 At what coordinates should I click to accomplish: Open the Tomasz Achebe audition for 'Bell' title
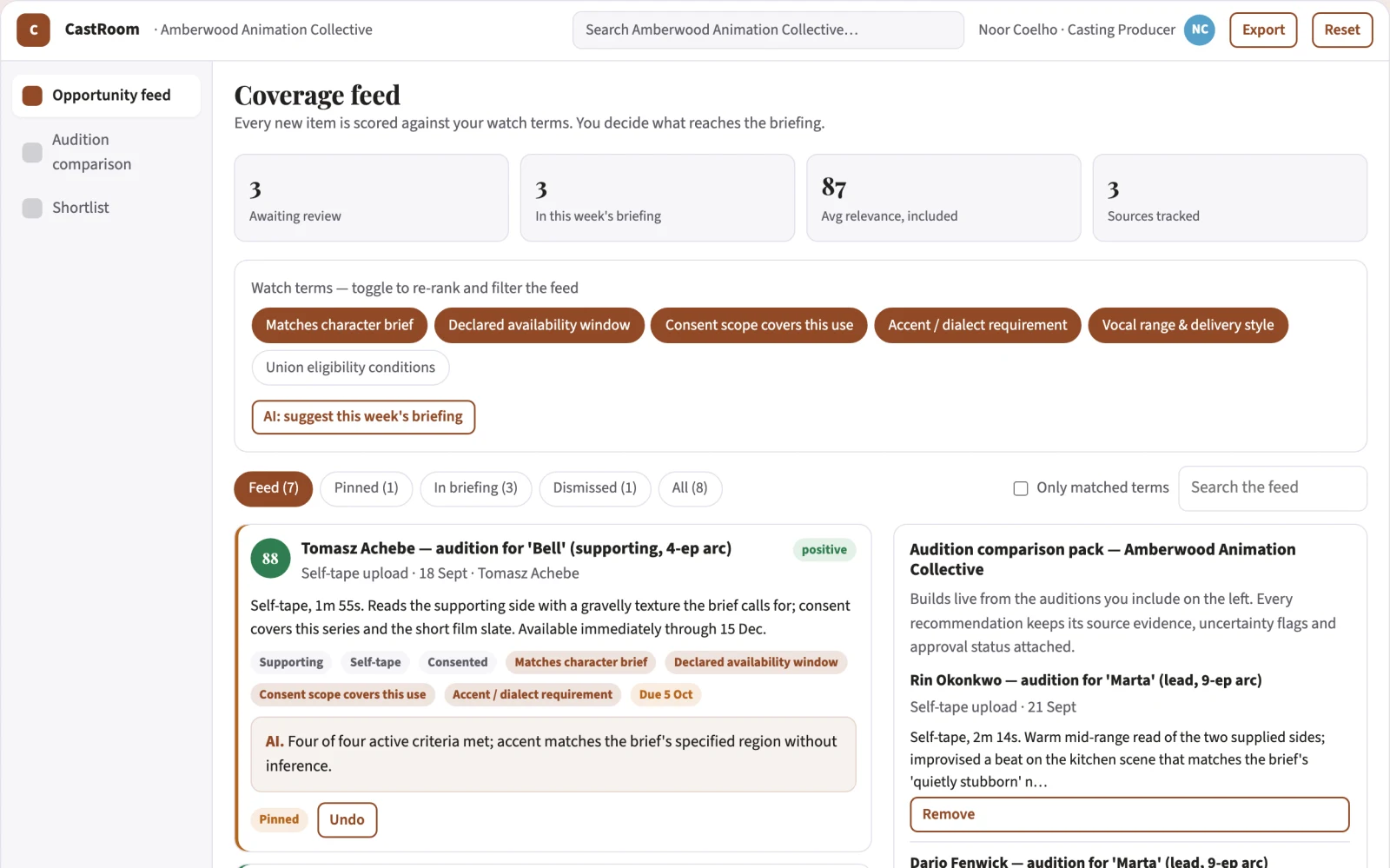coord(516,548)
